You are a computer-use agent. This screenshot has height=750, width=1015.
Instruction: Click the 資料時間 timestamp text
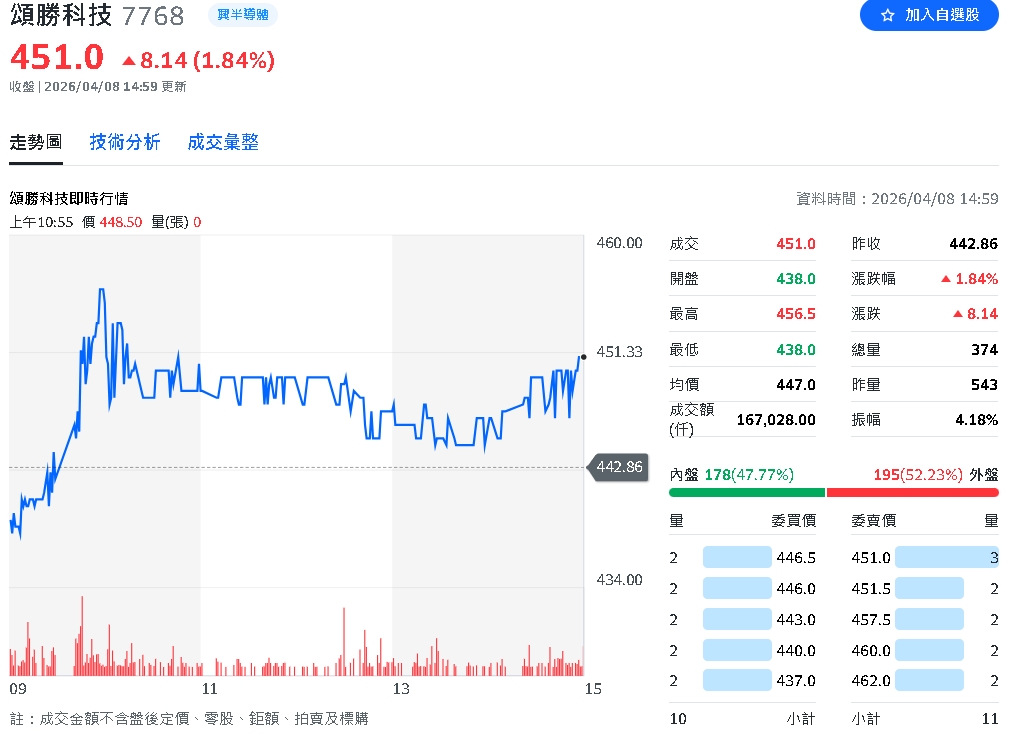coord(895,198)
